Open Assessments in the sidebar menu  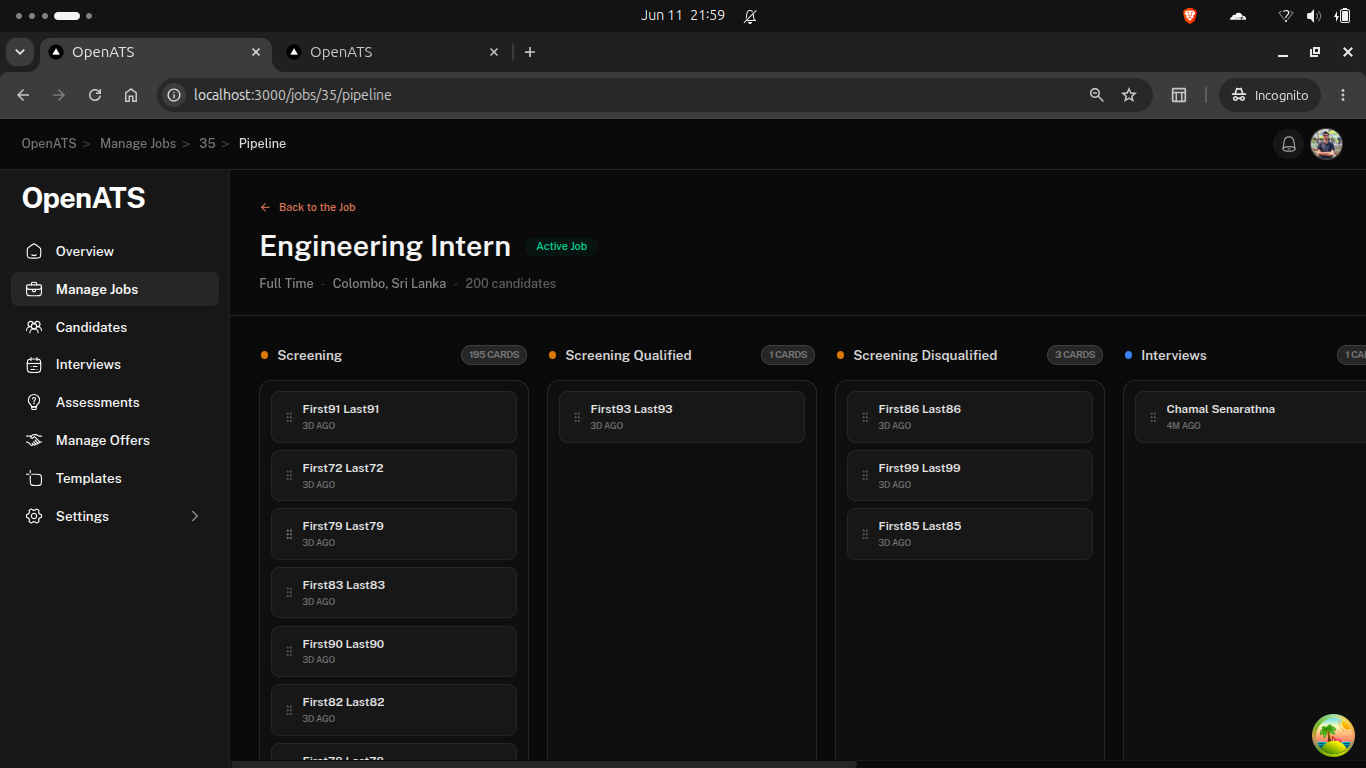click(x=115, y=402)
